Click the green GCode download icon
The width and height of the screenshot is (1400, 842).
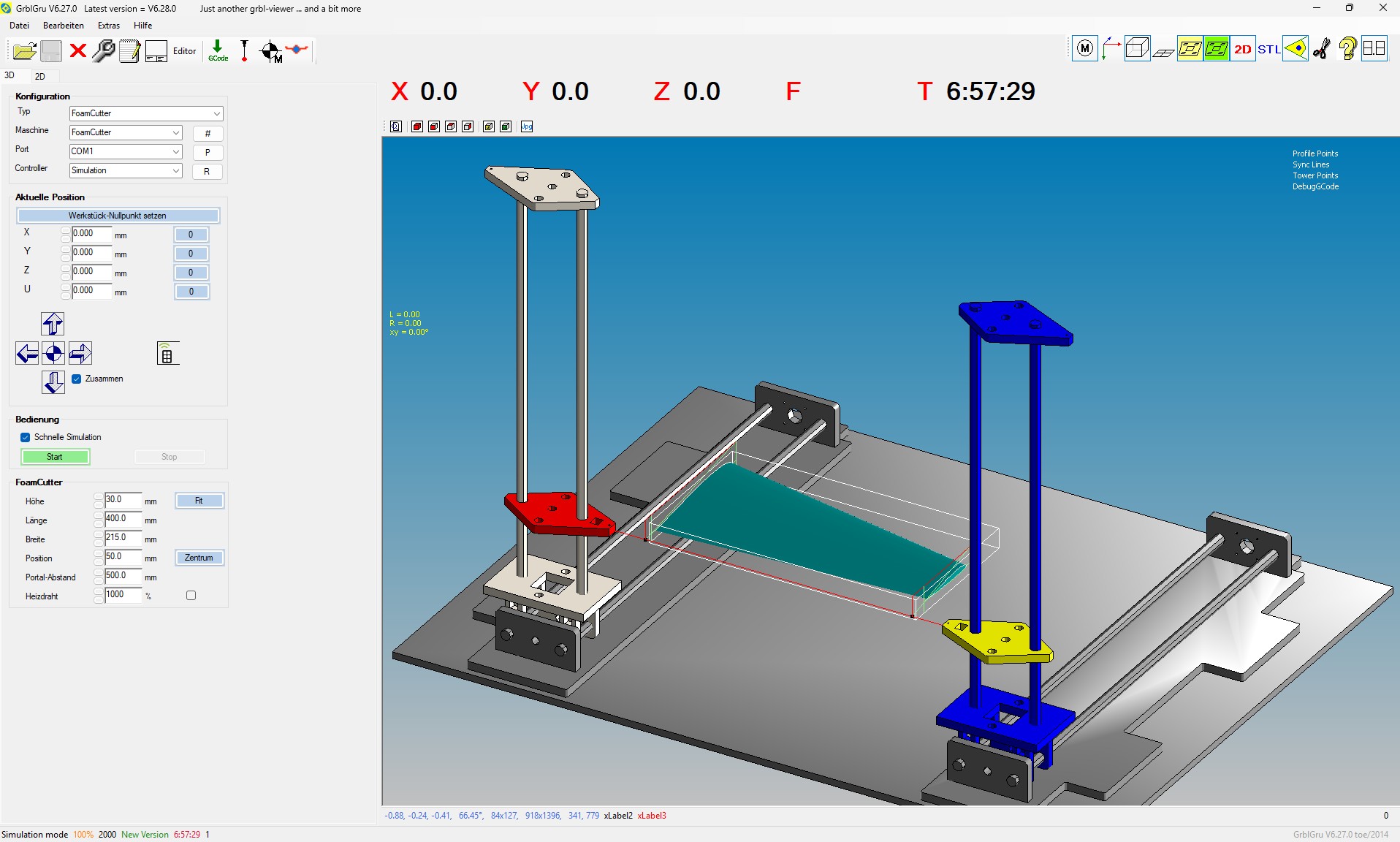point(218,50)
